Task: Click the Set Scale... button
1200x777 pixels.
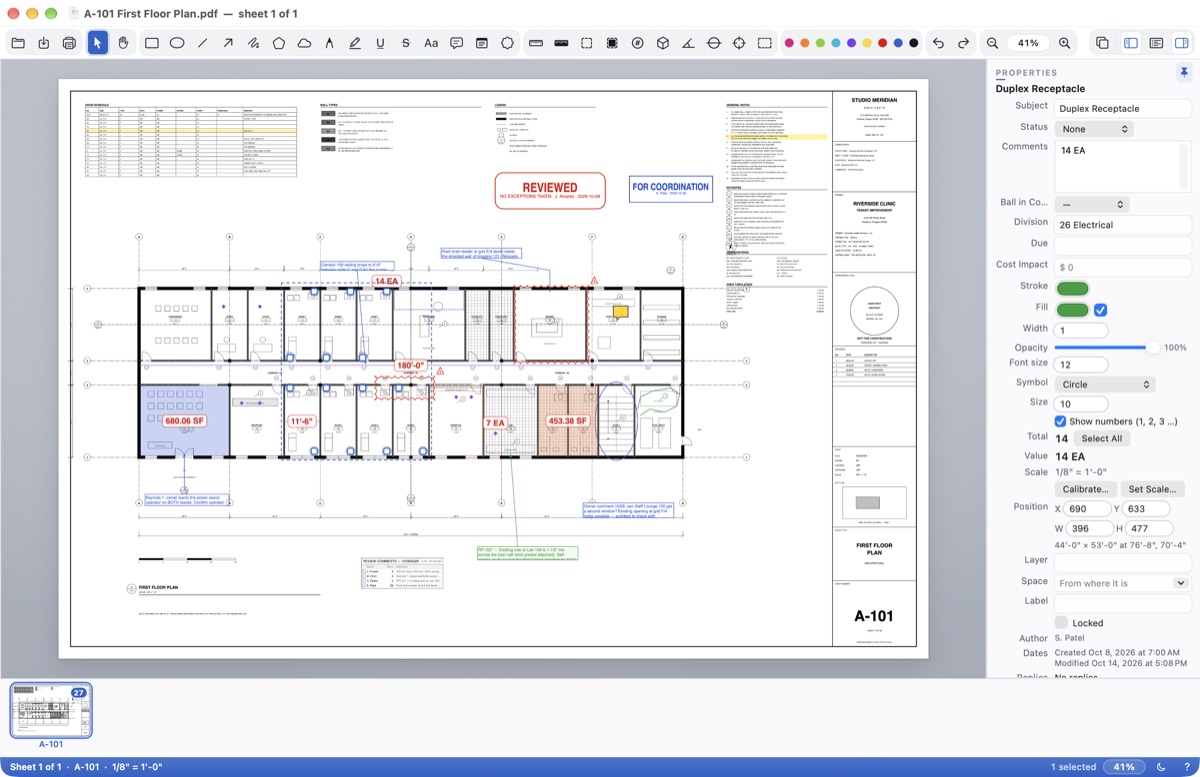Action: pyautogui.click(x=1152, y=489)
